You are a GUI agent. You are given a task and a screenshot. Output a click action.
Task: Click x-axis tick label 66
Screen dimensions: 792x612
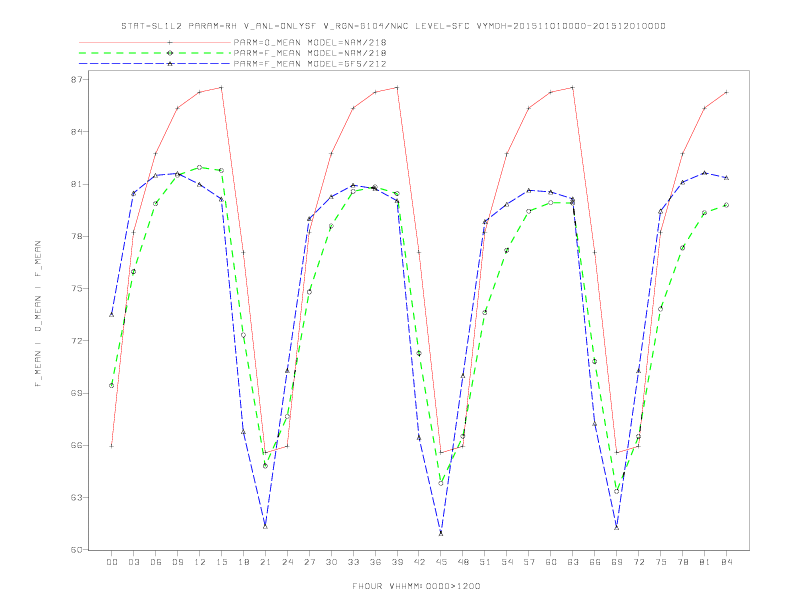tap(595, 562)
